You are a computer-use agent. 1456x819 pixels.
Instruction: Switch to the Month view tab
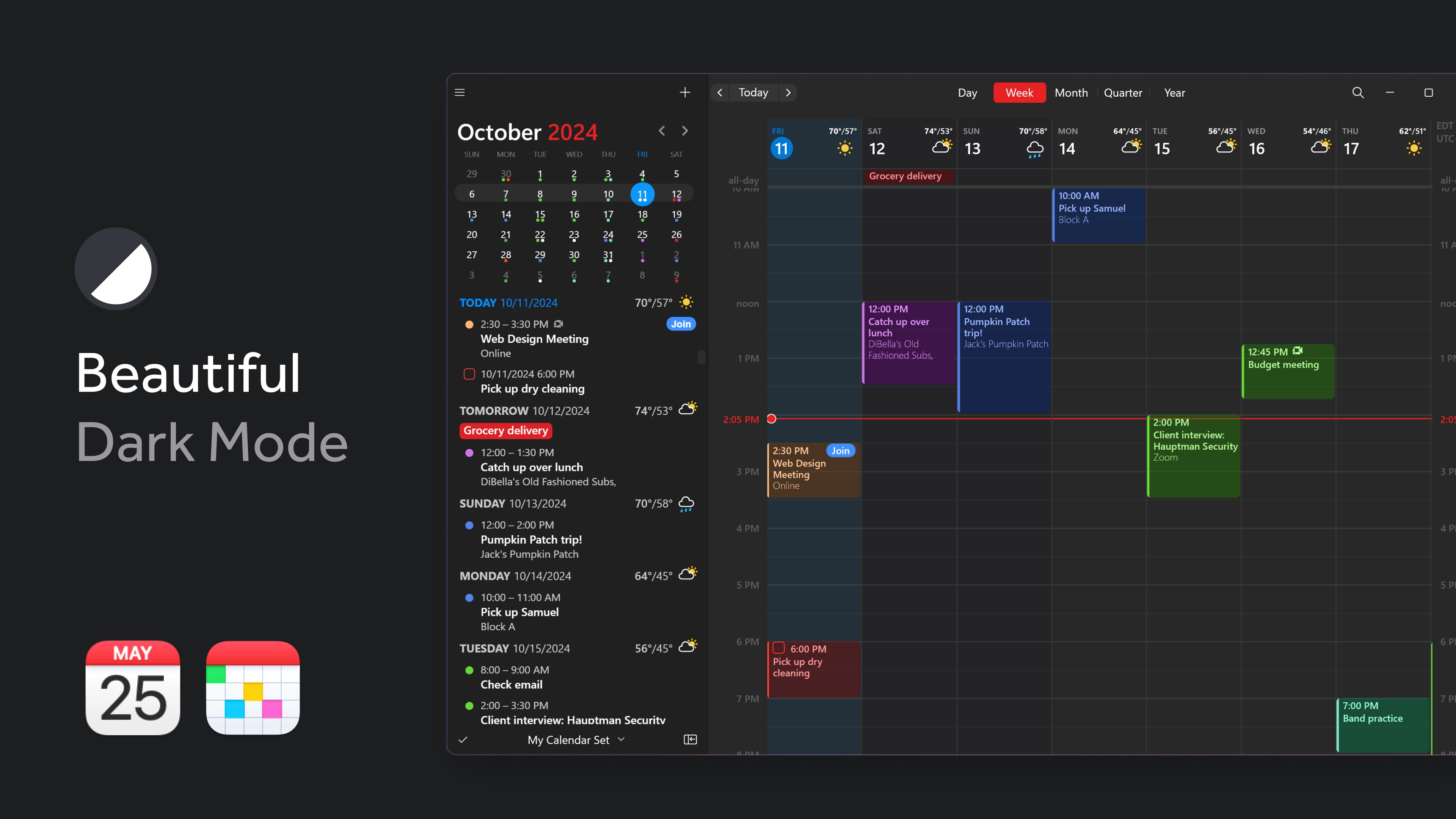tap(1071, 93)
